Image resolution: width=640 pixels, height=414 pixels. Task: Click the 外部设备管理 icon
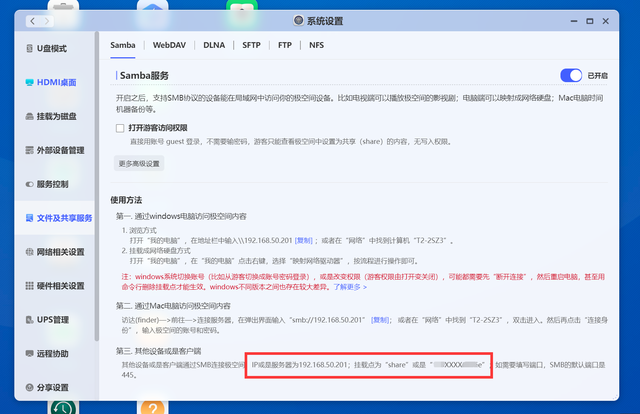[29, 150]
